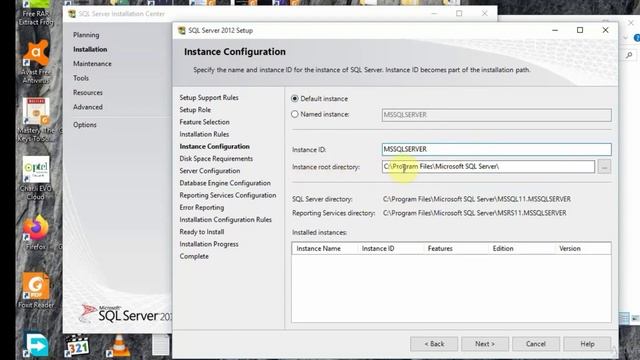The image size is (640, 360).
Task: Open Foxit Reader desktop icon
Action: point(36,291)
